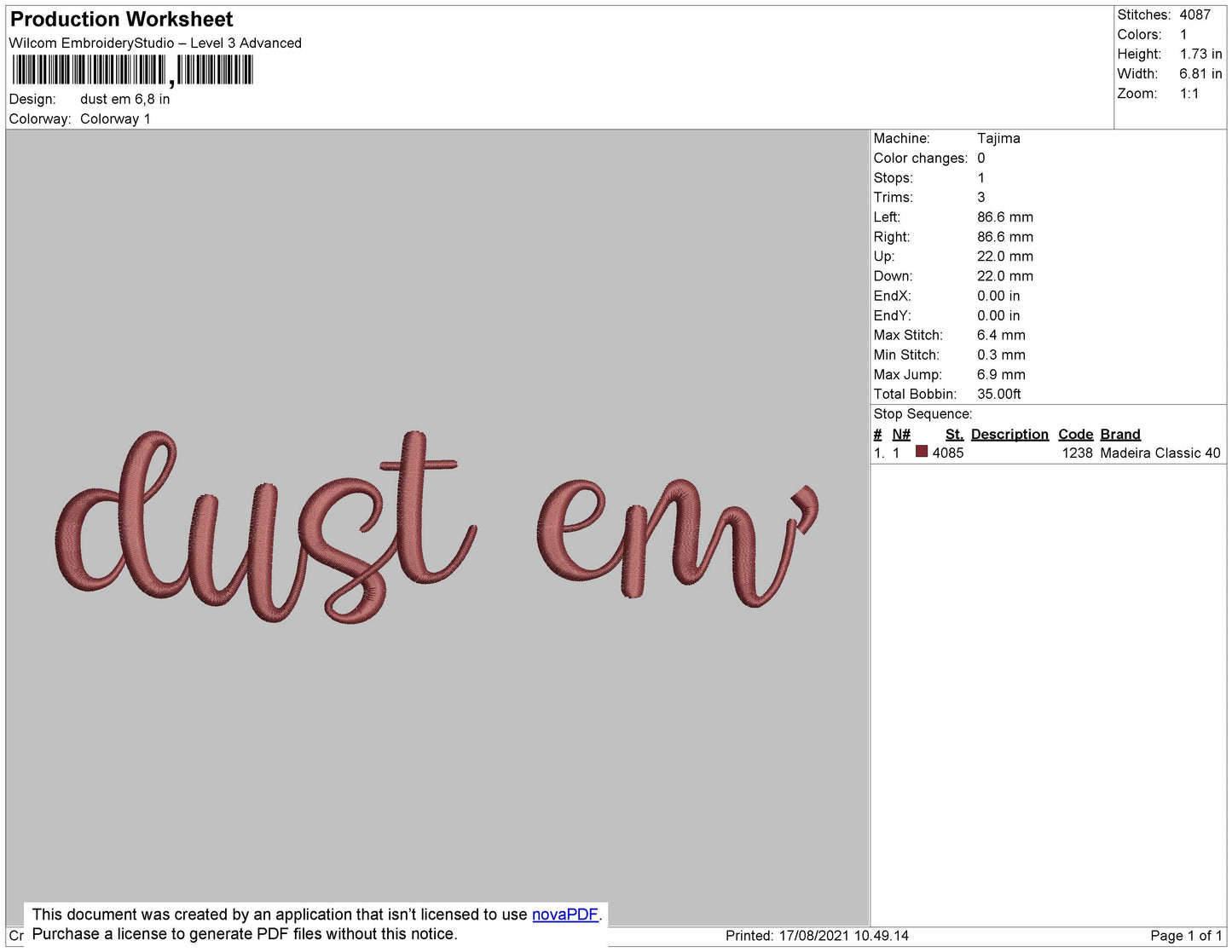1232x952 pixels.
Task: Click the "St." column header
Action: 954,435
